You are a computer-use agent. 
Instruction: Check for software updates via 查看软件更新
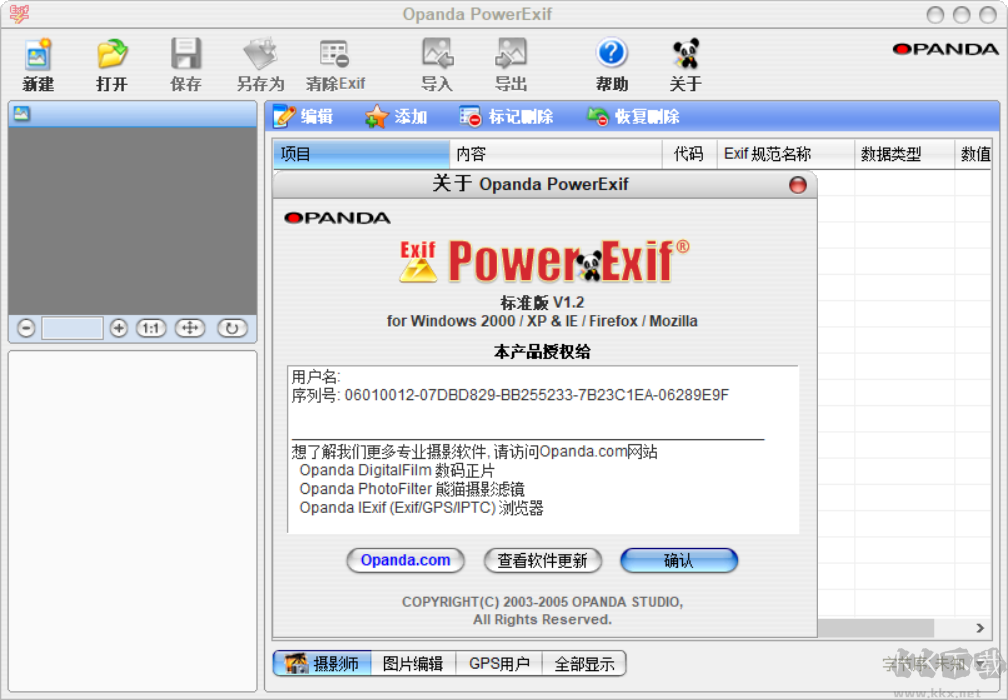[x=542, y=561]
